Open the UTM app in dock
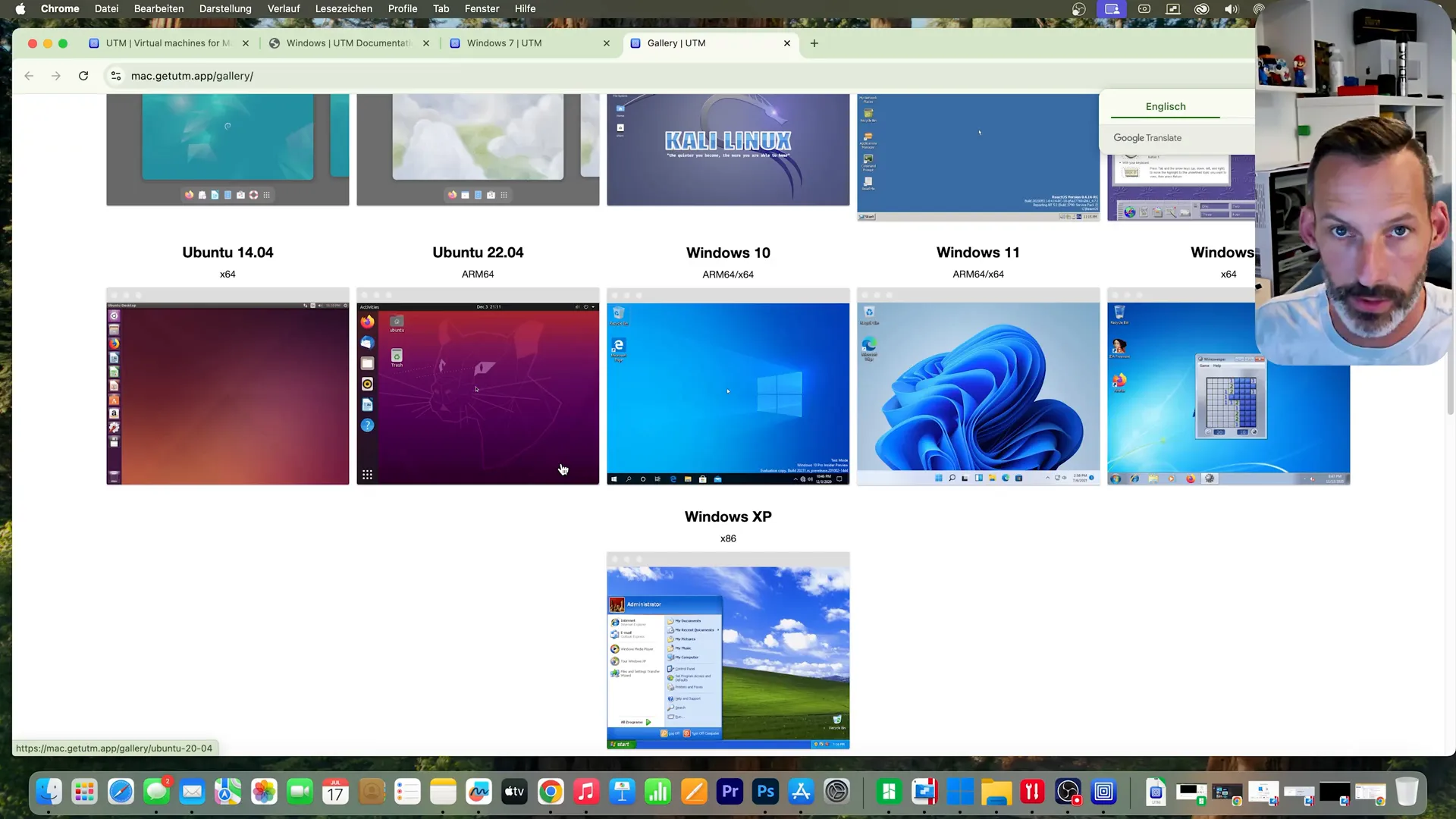1456x819 pixels. [1104, 792]
